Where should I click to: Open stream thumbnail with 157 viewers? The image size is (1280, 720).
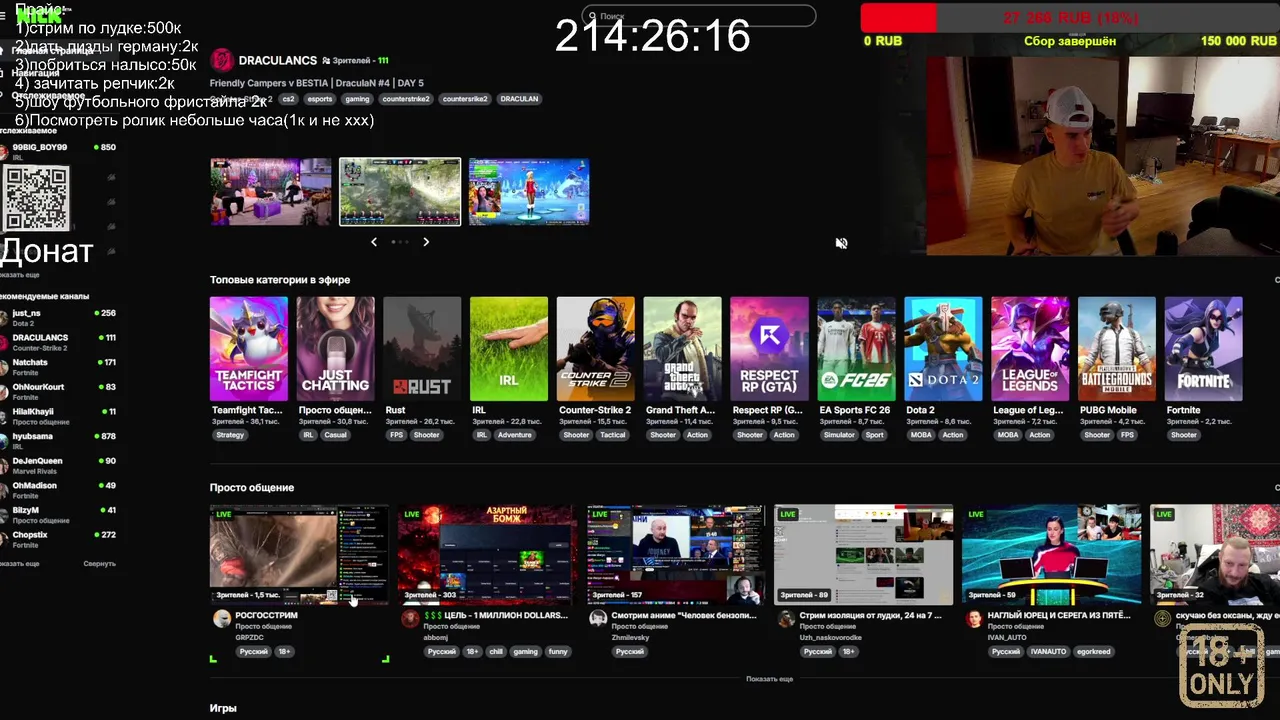[675, 555]
